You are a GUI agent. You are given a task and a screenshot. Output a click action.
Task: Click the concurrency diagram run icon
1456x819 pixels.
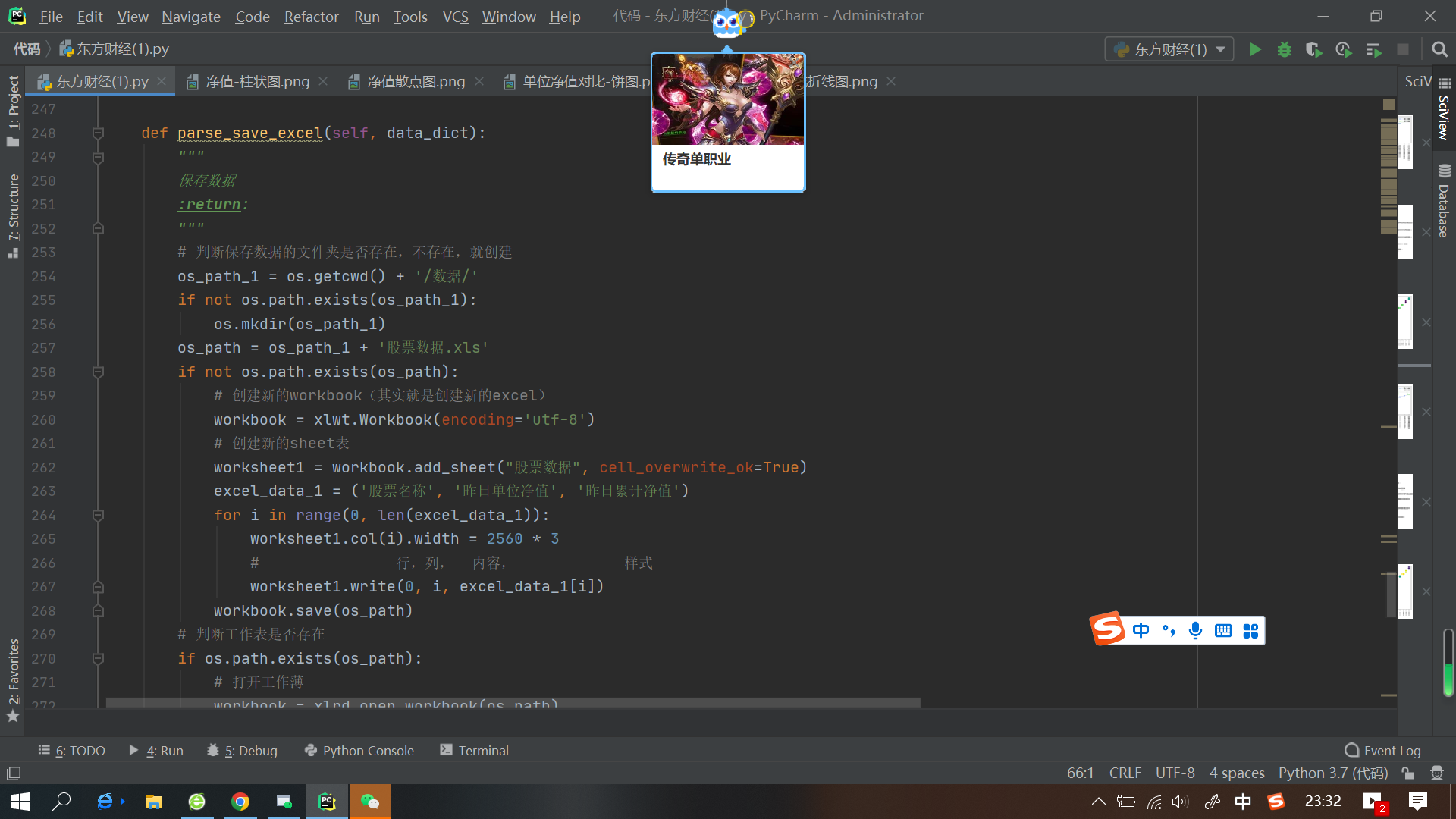pos(1373,49)
